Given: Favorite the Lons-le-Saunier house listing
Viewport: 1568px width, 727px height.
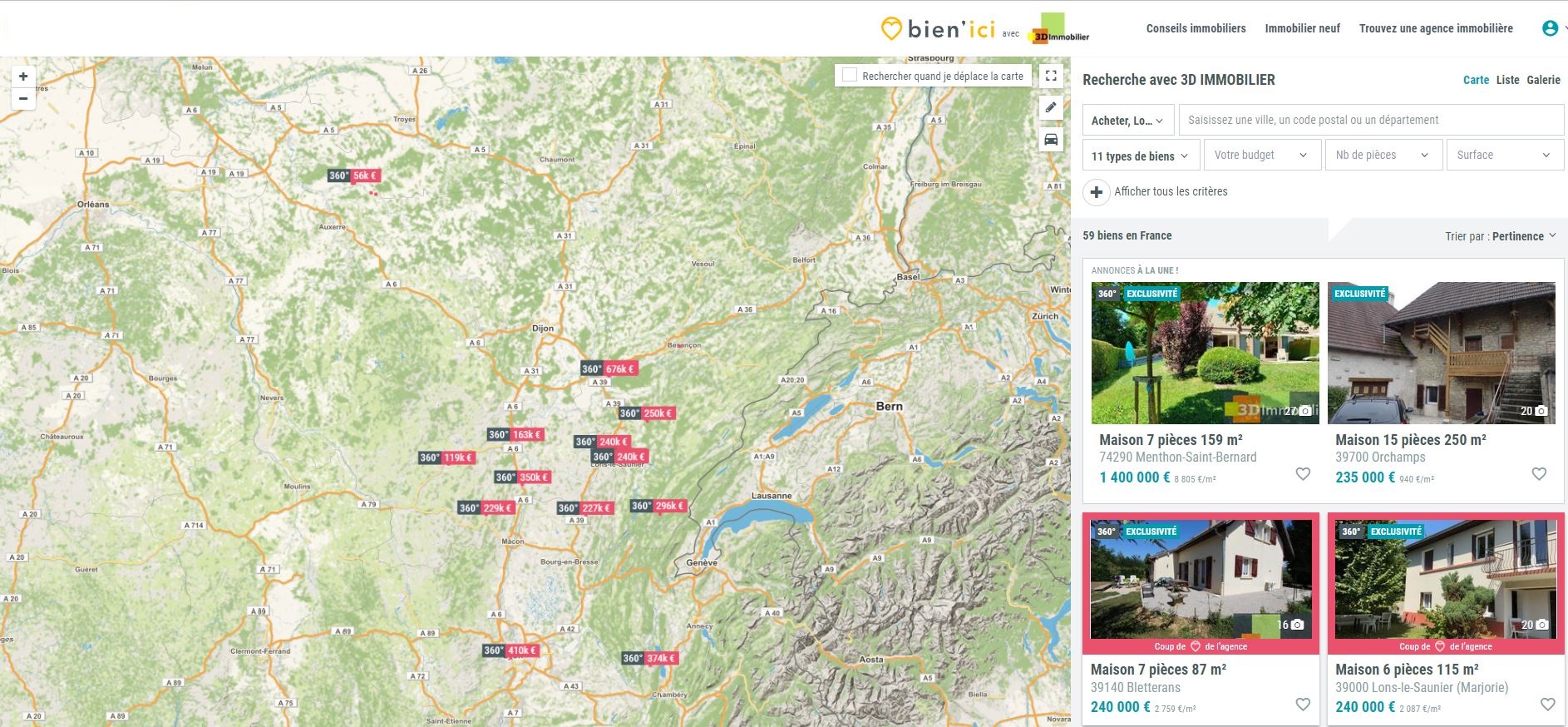Looking at the screenshot, I should click(x=1547, y=705).
